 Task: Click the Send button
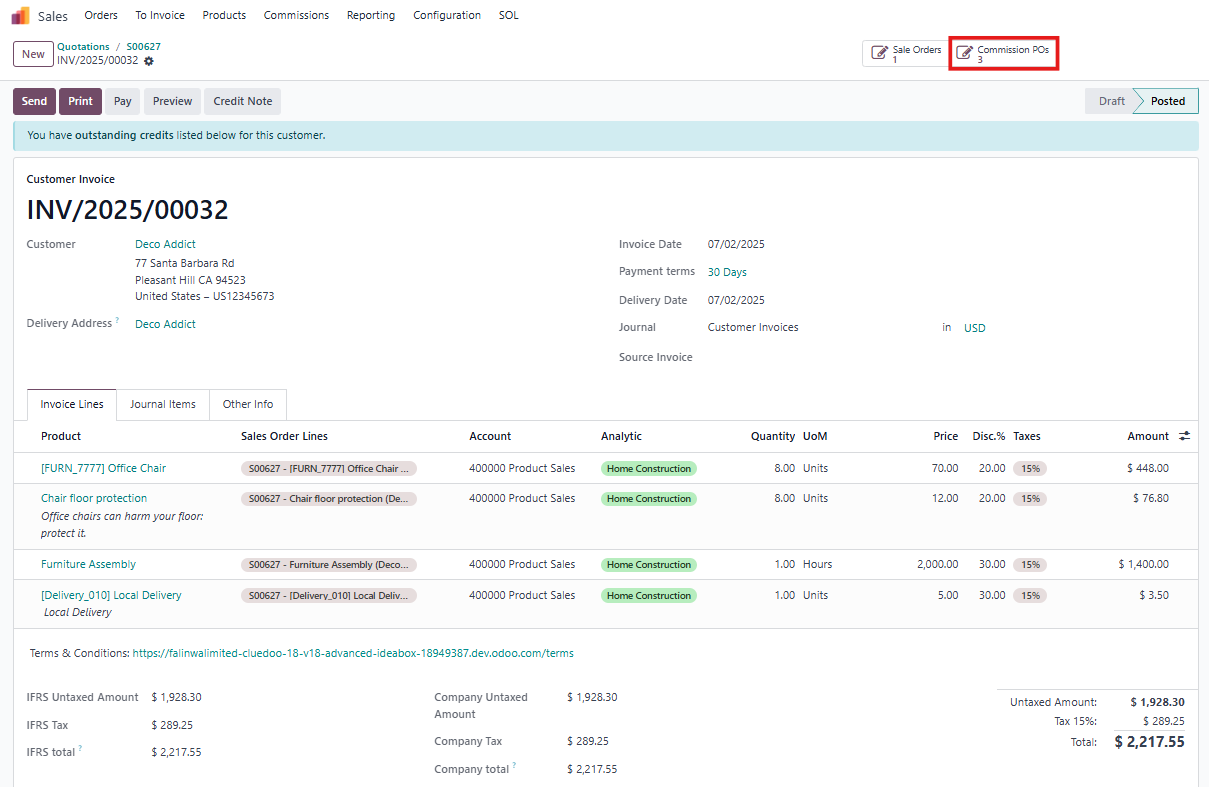tap(34, 101)
